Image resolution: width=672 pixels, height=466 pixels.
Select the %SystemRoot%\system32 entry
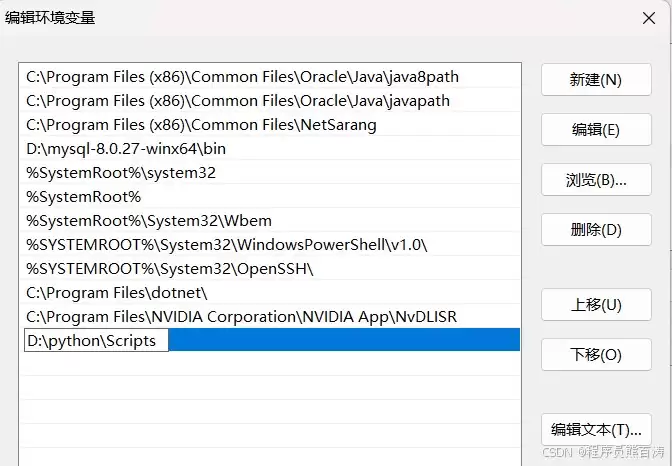point(270,173)
